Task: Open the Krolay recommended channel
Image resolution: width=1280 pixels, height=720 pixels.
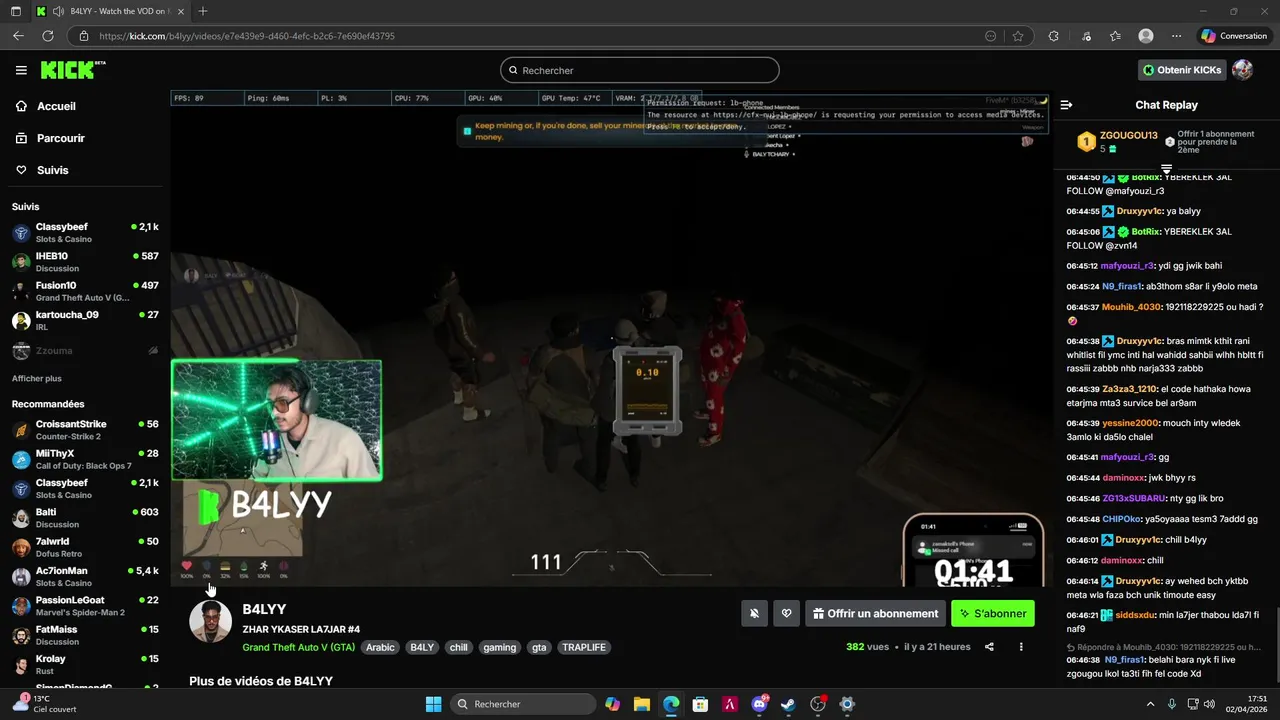Action: point(85,665)
